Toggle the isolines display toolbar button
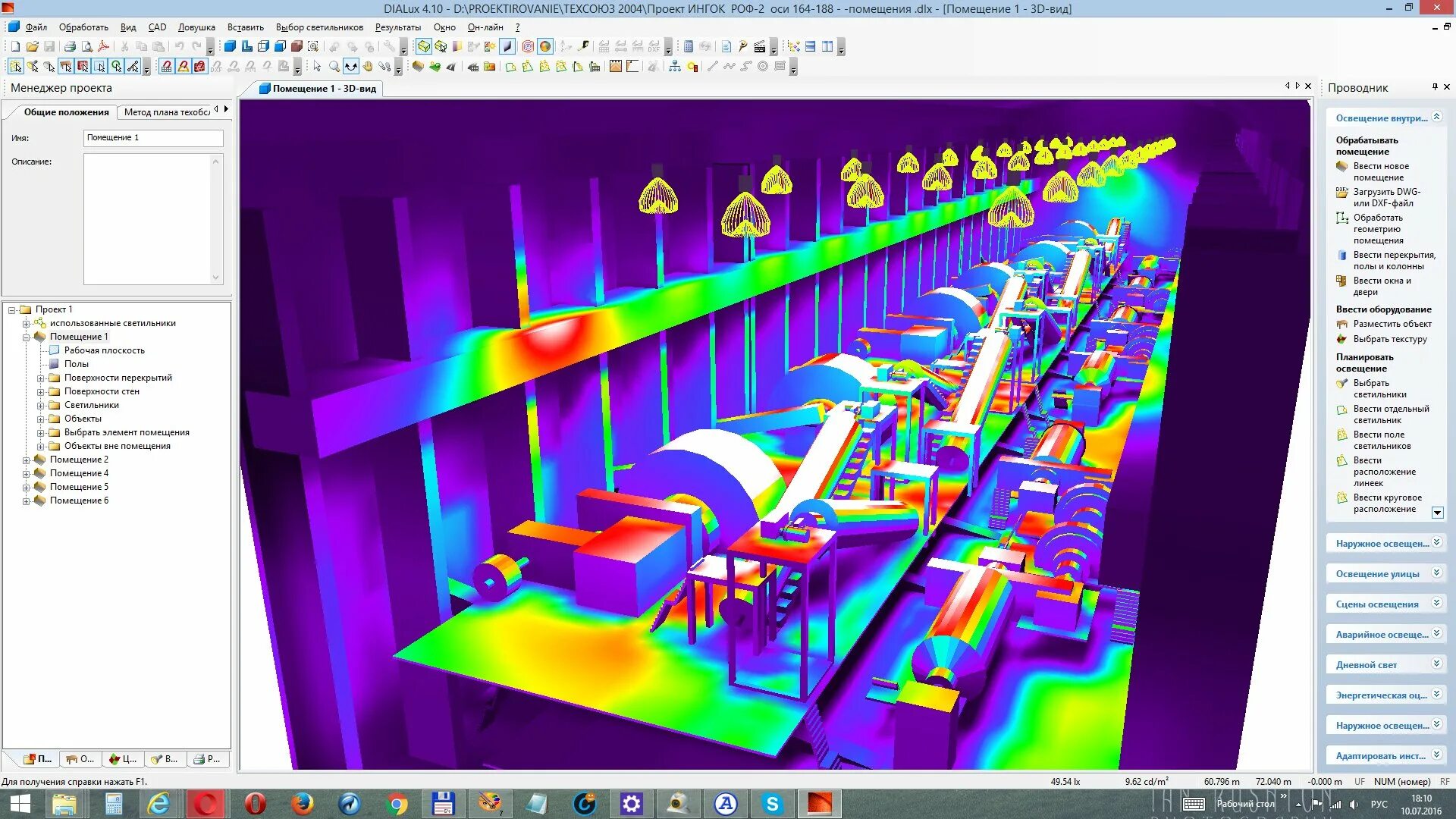This screenshot has width=1456, height=819. pos(528,46)
